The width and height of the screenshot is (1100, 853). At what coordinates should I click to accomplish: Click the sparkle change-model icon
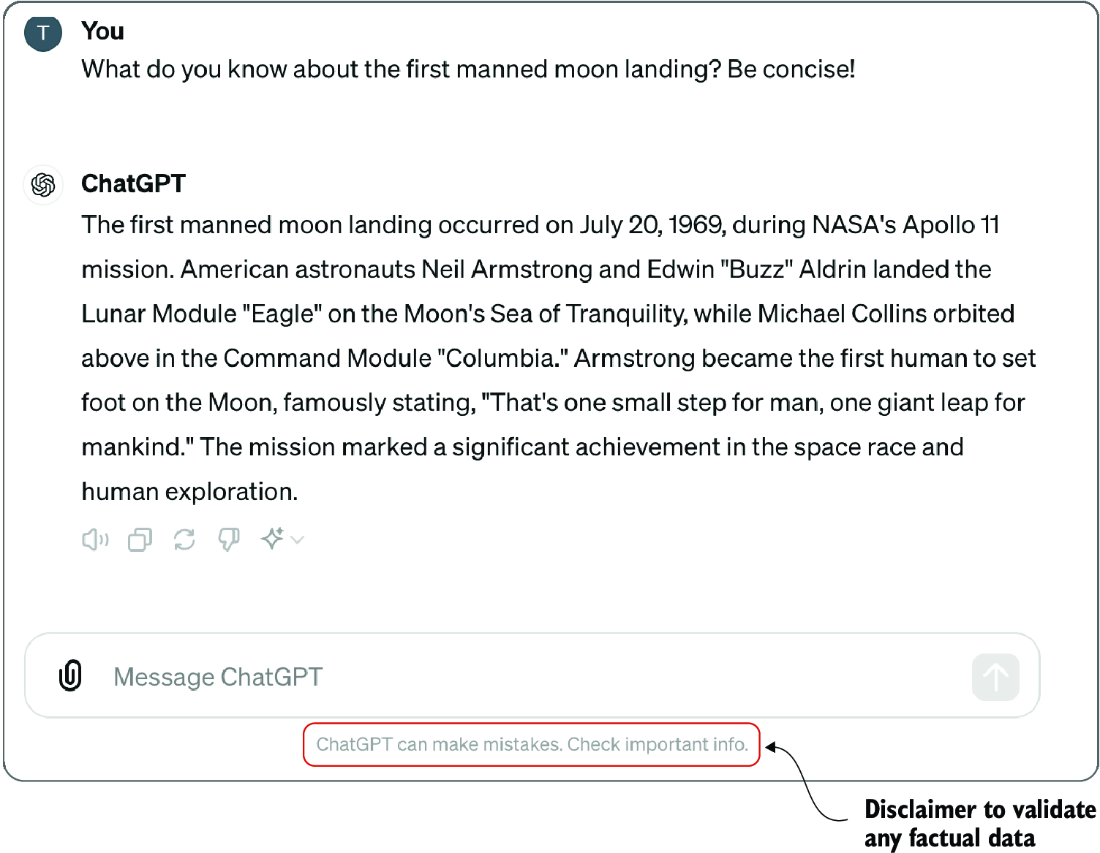[x=272, y=540]
